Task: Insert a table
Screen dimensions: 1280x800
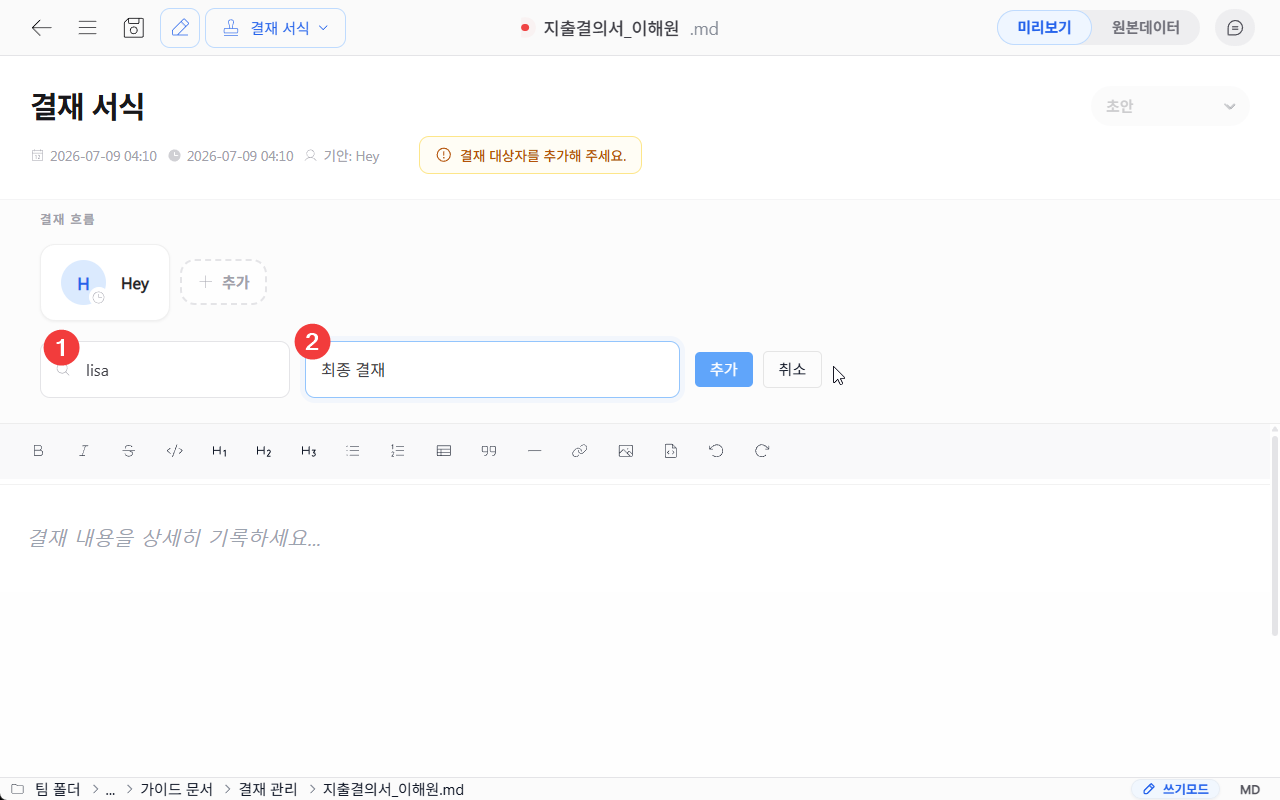Action: point(444,451)
